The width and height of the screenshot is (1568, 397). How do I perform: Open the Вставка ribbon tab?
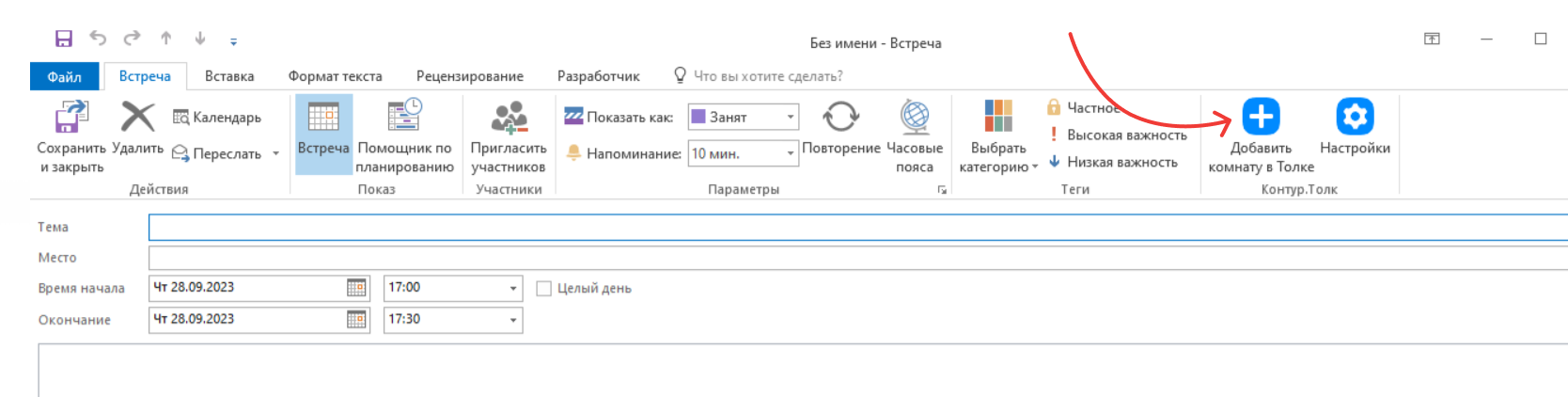(x=229, y=76)
